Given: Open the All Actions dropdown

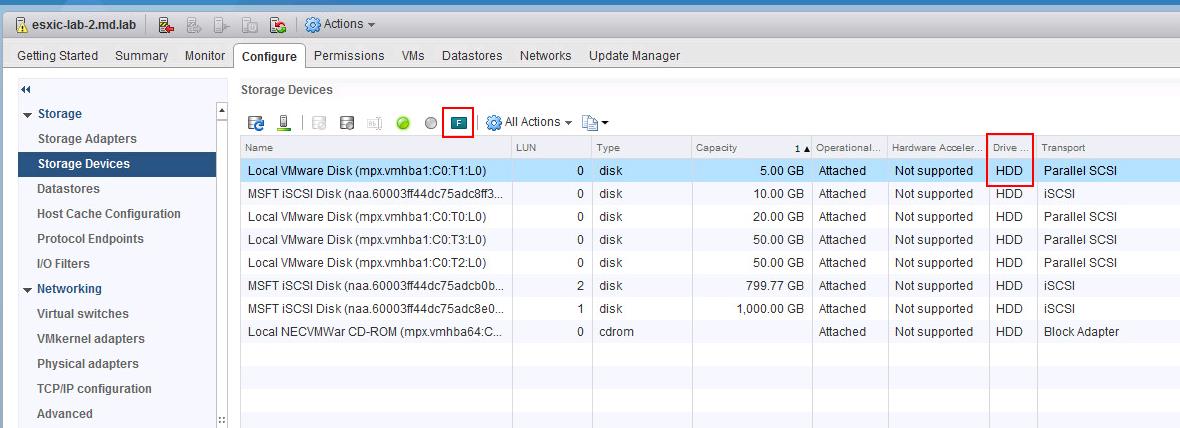Looking at the screenshot, I should pyautogui.click(x=529, y=122).
